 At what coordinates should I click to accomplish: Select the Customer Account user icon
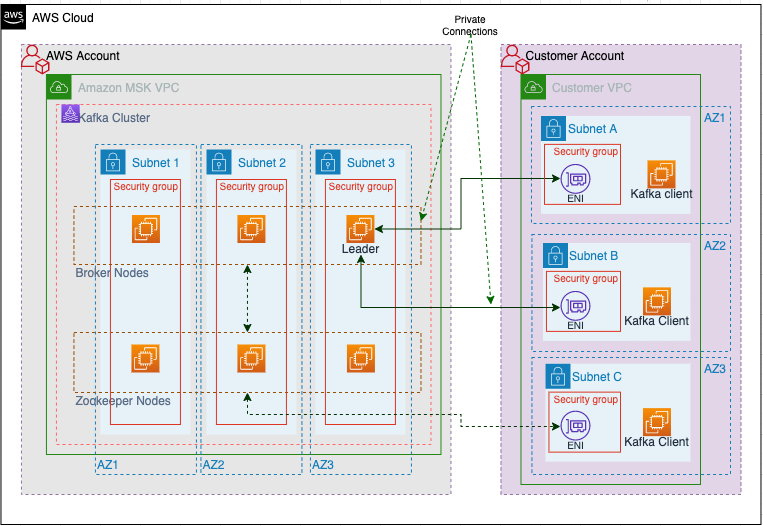click(515, 59)
